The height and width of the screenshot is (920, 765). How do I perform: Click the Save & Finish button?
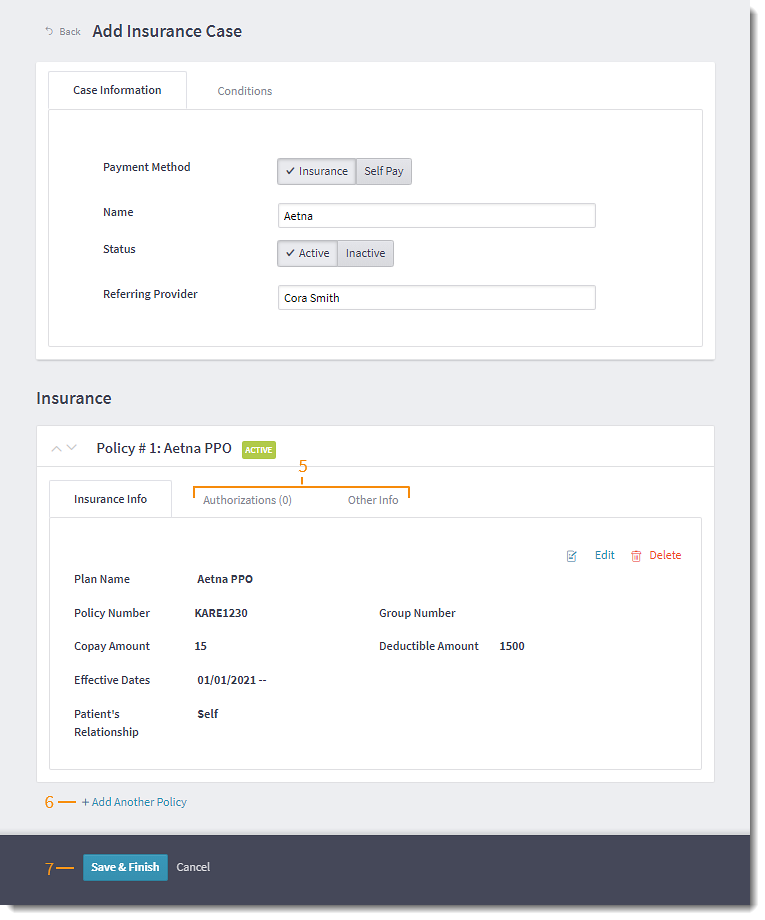click(126, 868)
